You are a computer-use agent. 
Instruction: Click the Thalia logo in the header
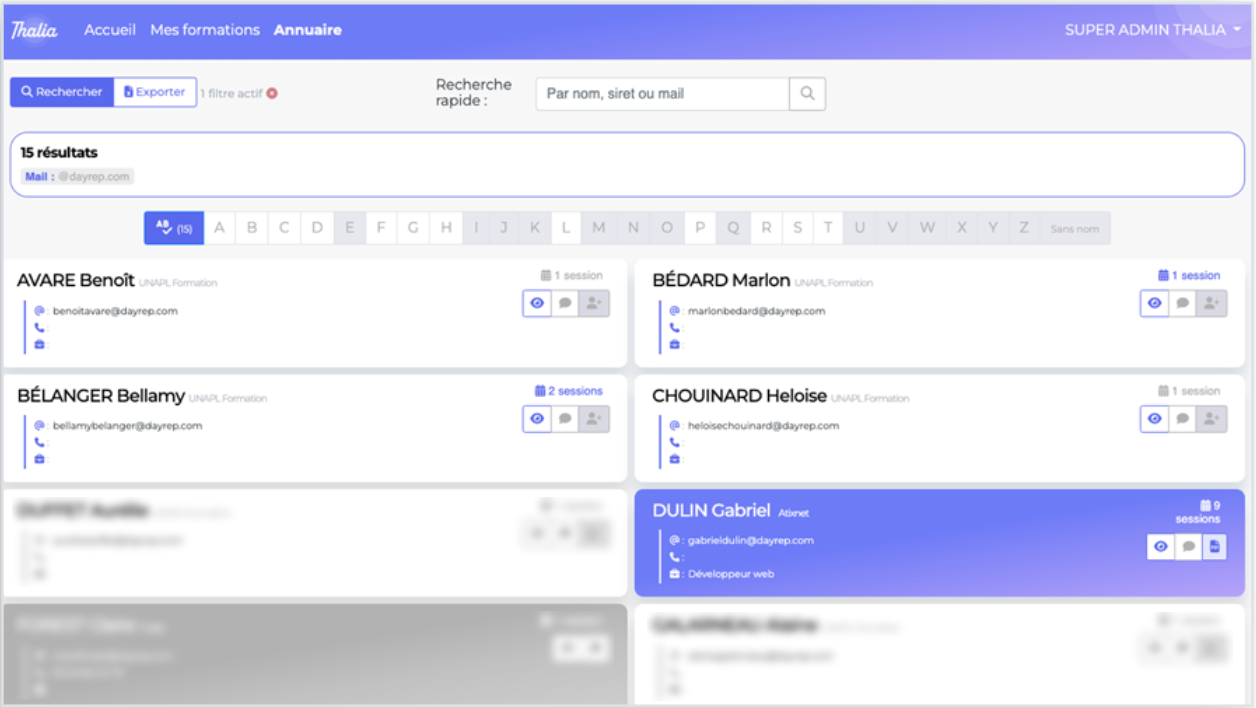point(34,29)
